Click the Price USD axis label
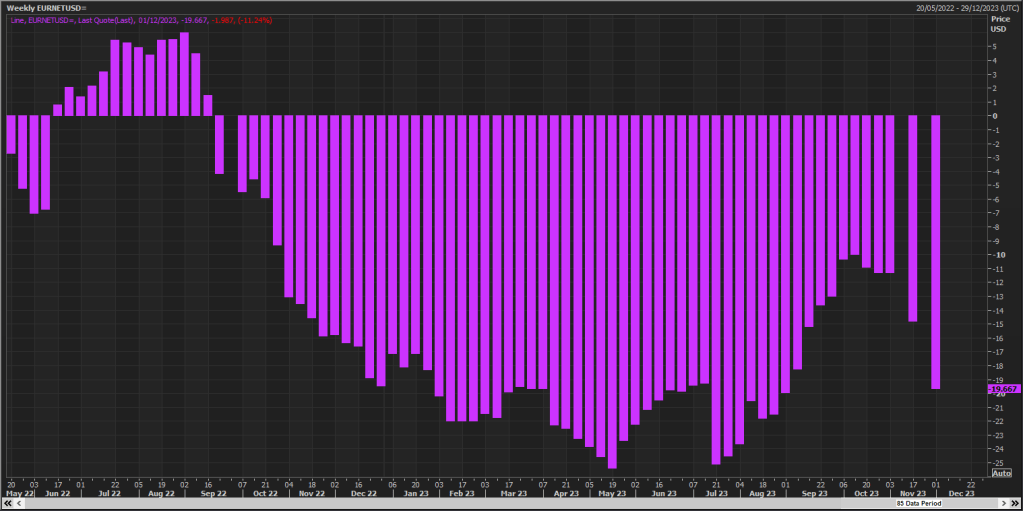 click(x=1000, y=23)
